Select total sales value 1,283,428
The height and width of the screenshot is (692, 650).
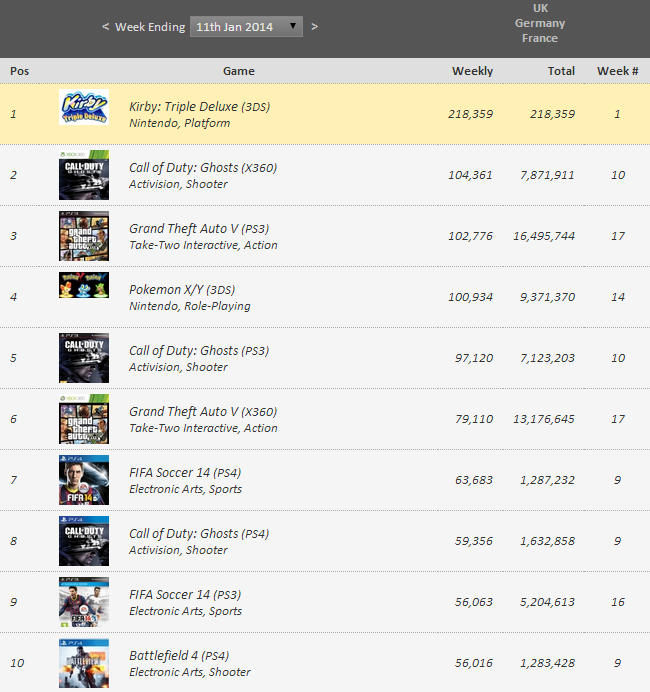pos(547,663)
